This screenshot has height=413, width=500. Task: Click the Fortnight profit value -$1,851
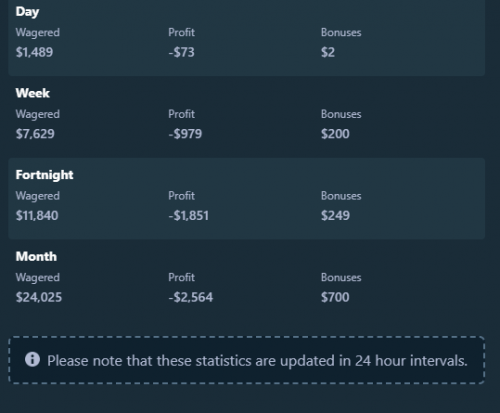[189, 215]
